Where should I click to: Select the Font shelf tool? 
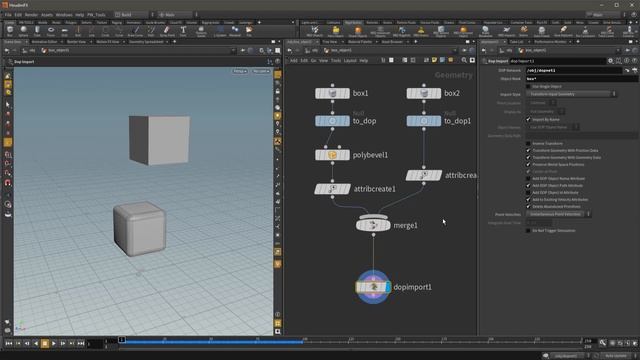click(183, 31)
